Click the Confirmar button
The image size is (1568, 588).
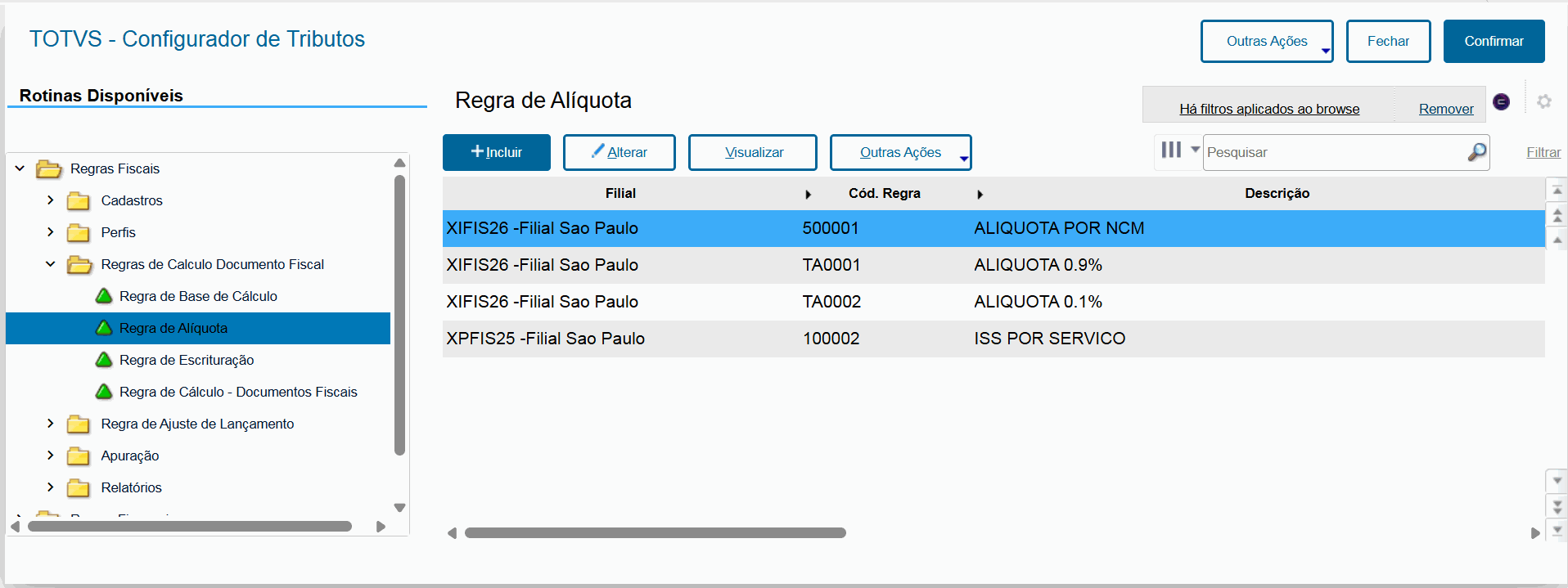click(1493, 42)
